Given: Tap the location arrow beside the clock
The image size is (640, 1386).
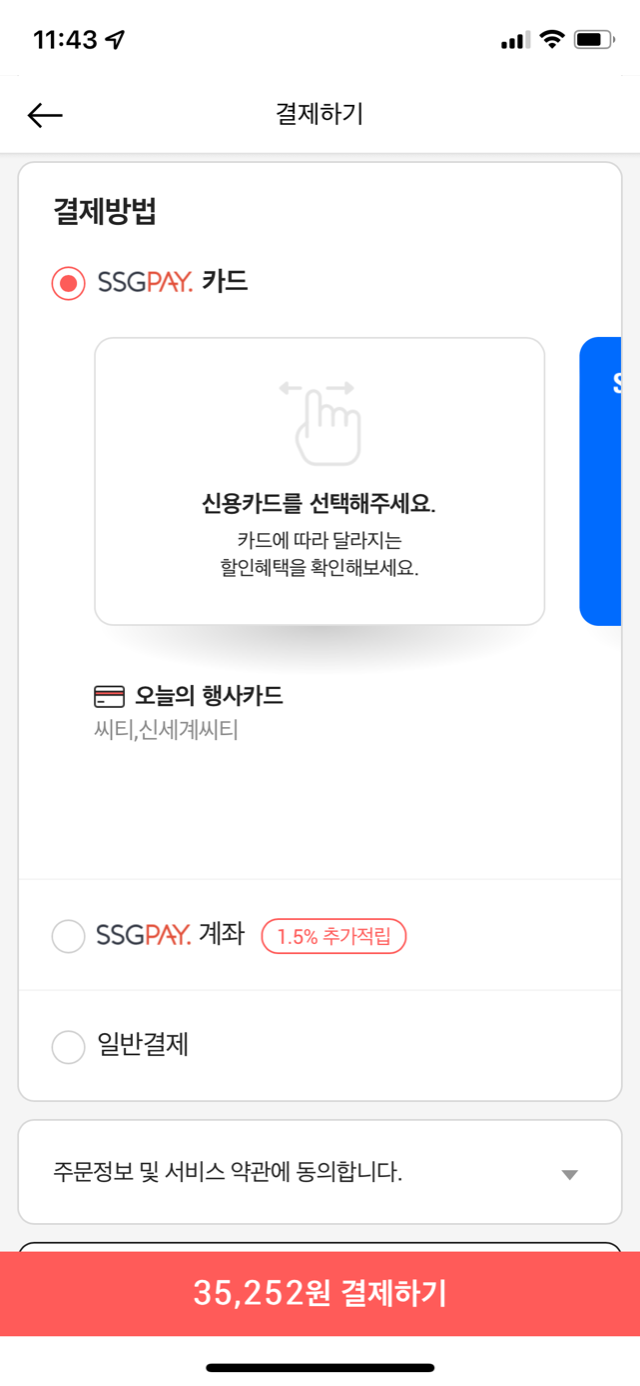Looking at the screenshot, I should tap(116, 39).
